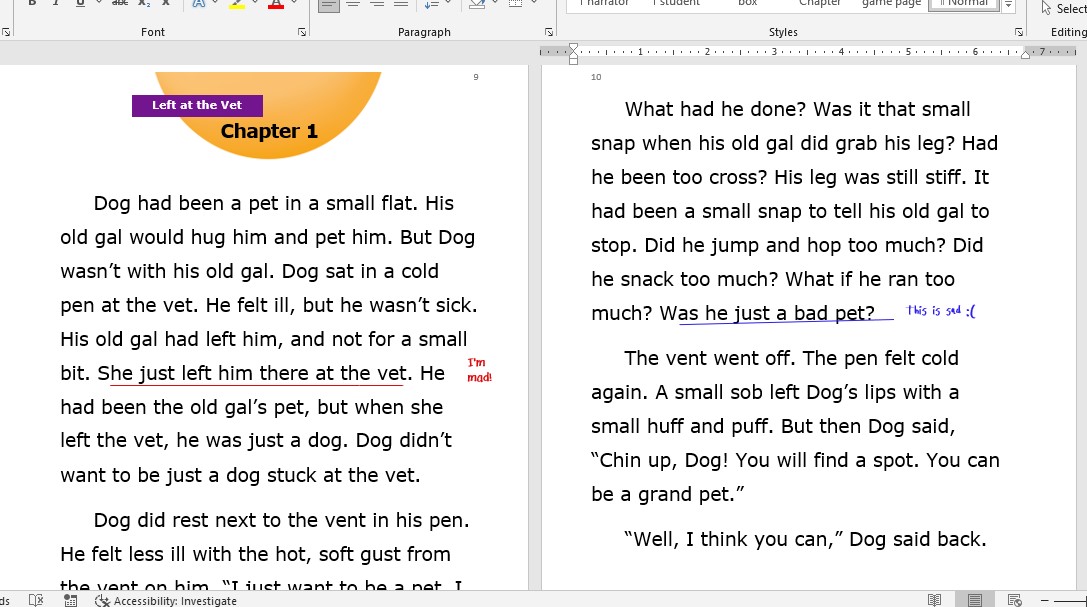Open shading color dropdown arrow
This screenshot has width=1087, height=607.
494,3
